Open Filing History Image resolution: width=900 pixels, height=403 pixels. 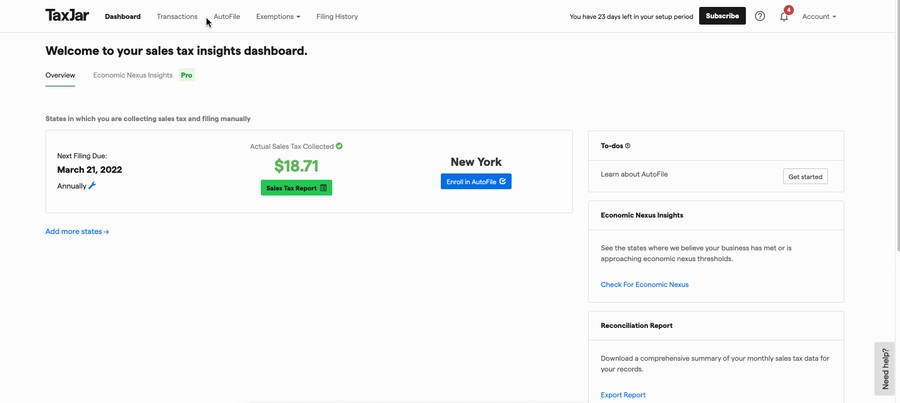pos(337,17)
